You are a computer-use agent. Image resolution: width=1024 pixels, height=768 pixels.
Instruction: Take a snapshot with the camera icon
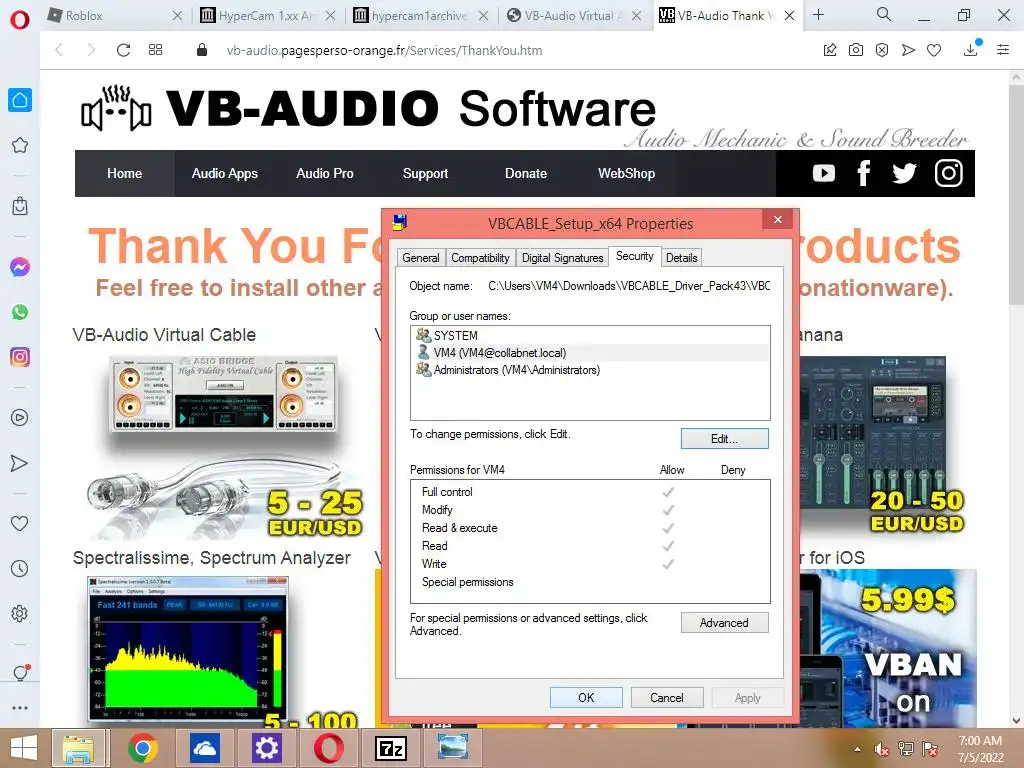tap(856, 50)
